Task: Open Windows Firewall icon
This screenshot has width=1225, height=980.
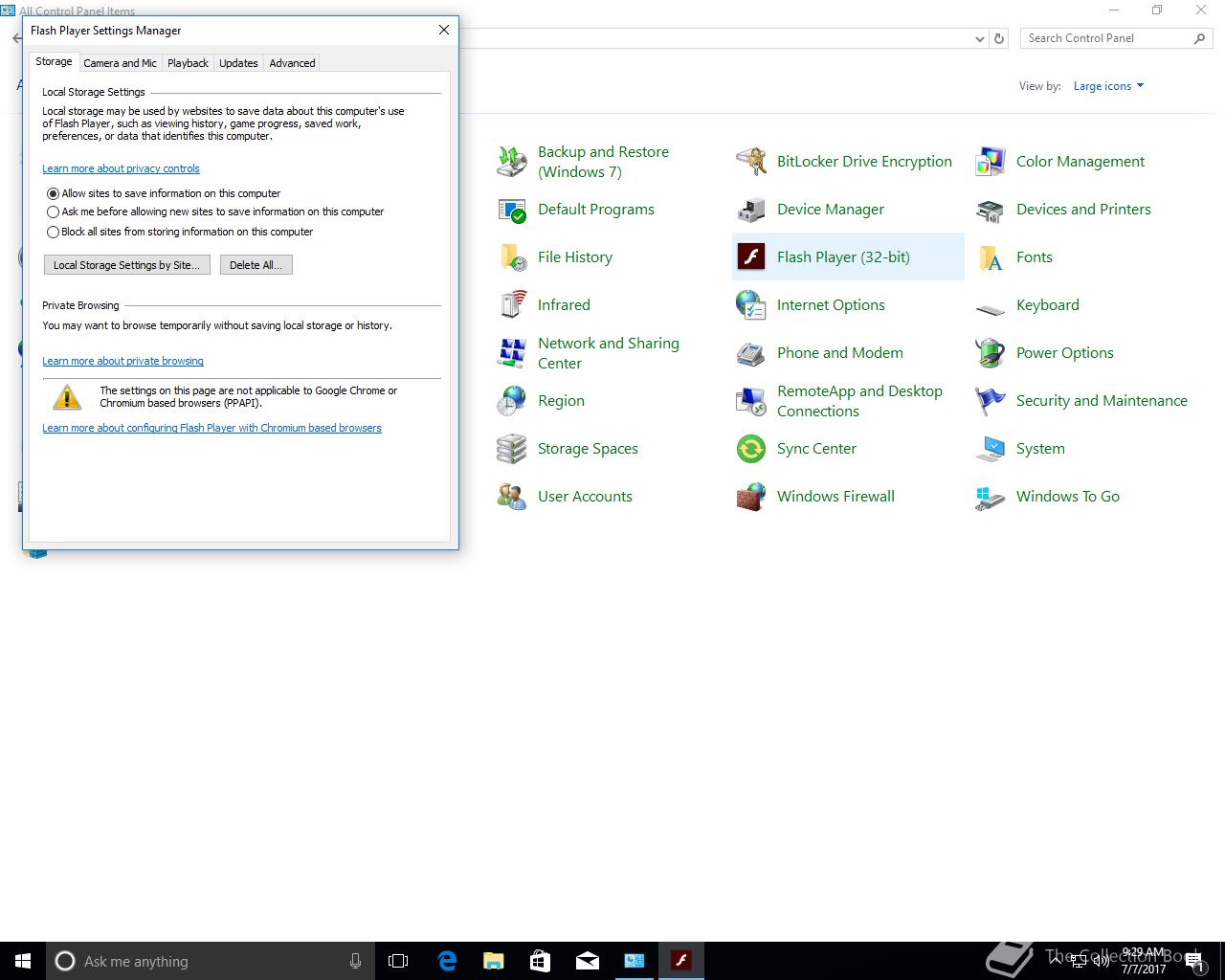Action: [751, 497]
